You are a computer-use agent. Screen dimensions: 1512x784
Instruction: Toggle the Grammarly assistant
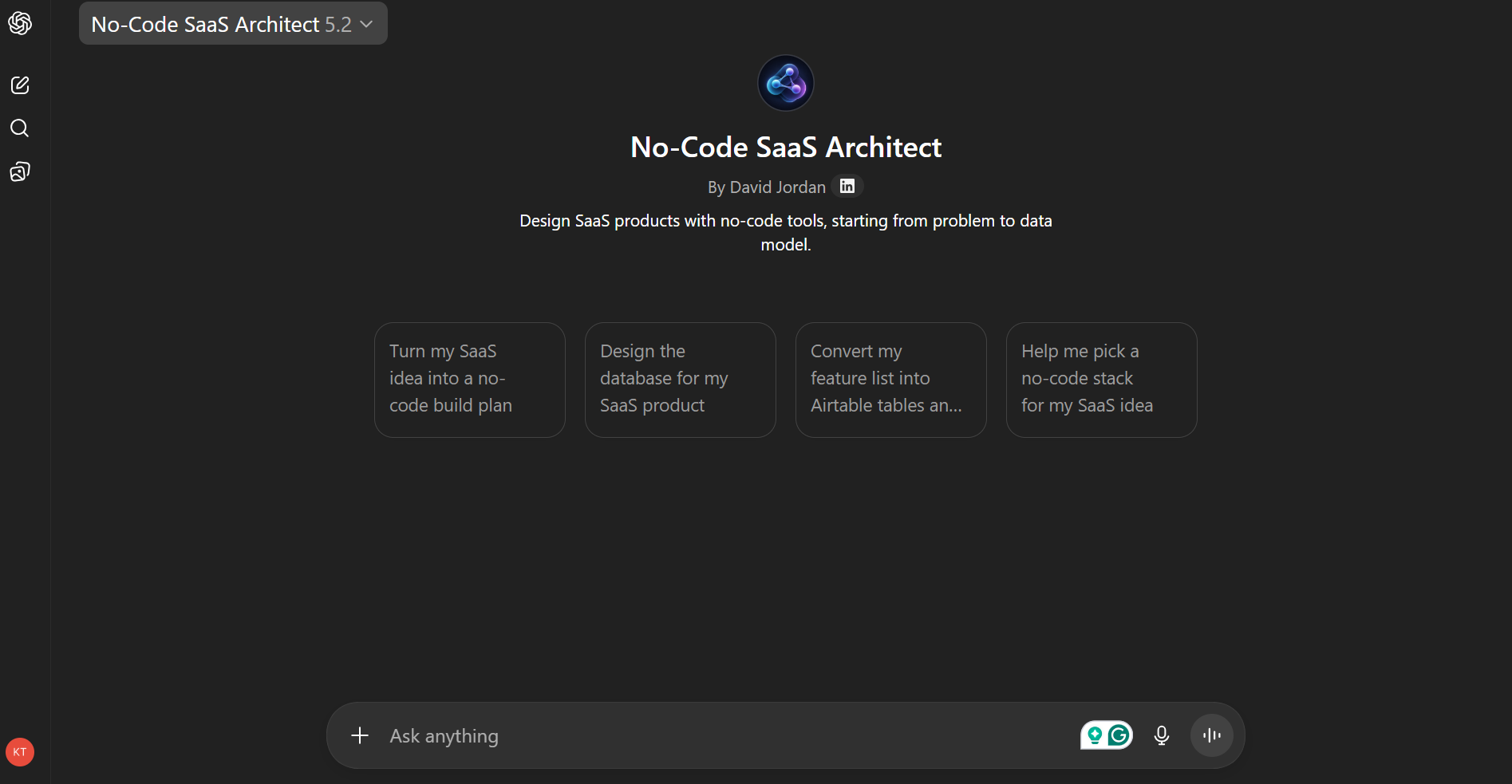(1117, 735)
